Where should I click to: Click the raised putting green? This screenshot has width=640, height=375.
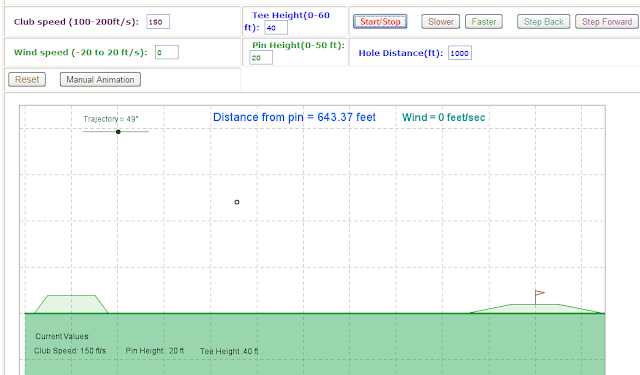[536, 308]
